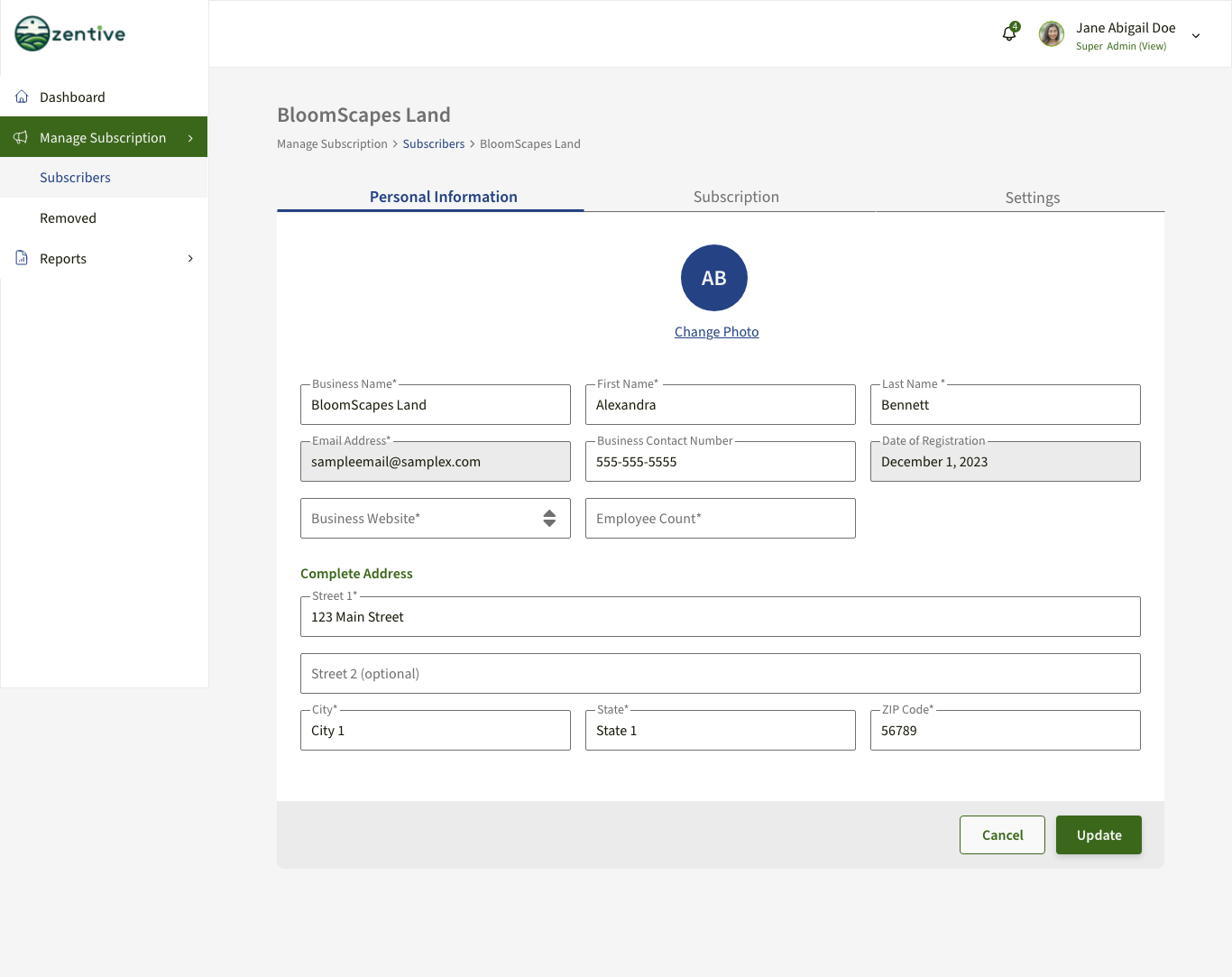Screen dimensions: 1232x977
Task: Click the Street 2 optional field
Action: 720,674
